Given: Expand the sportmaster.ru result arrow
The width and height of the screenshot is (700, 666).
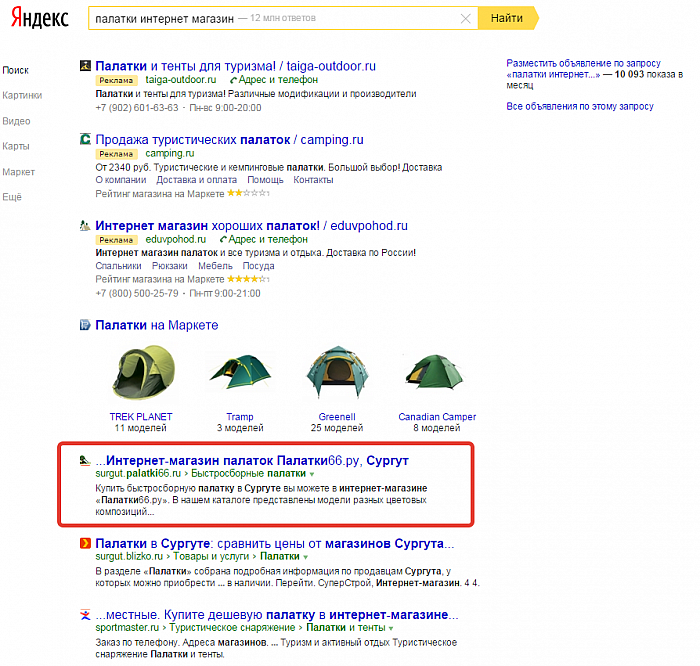Looking at the screenshot, I should pos(391,629).
